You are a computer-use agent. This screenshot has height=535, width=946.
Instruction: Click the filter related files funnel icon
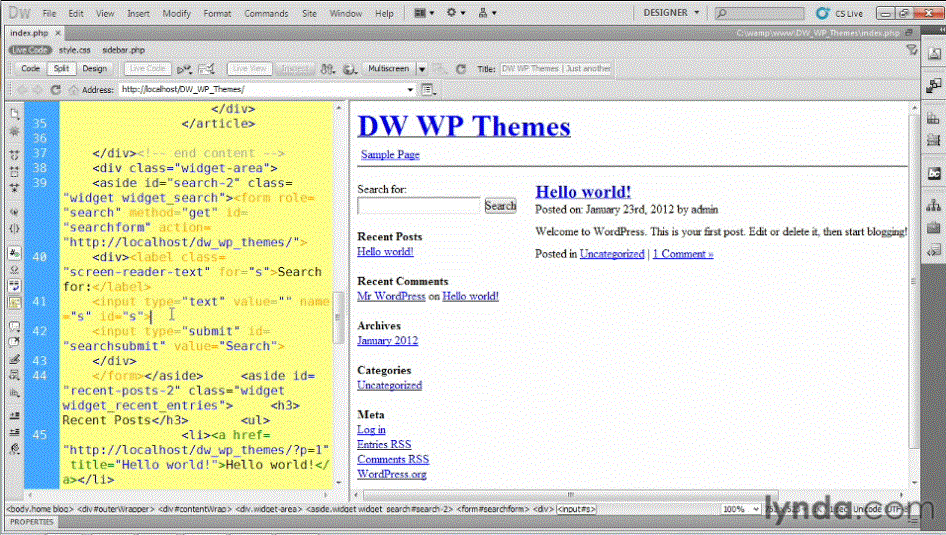point(912,50)
